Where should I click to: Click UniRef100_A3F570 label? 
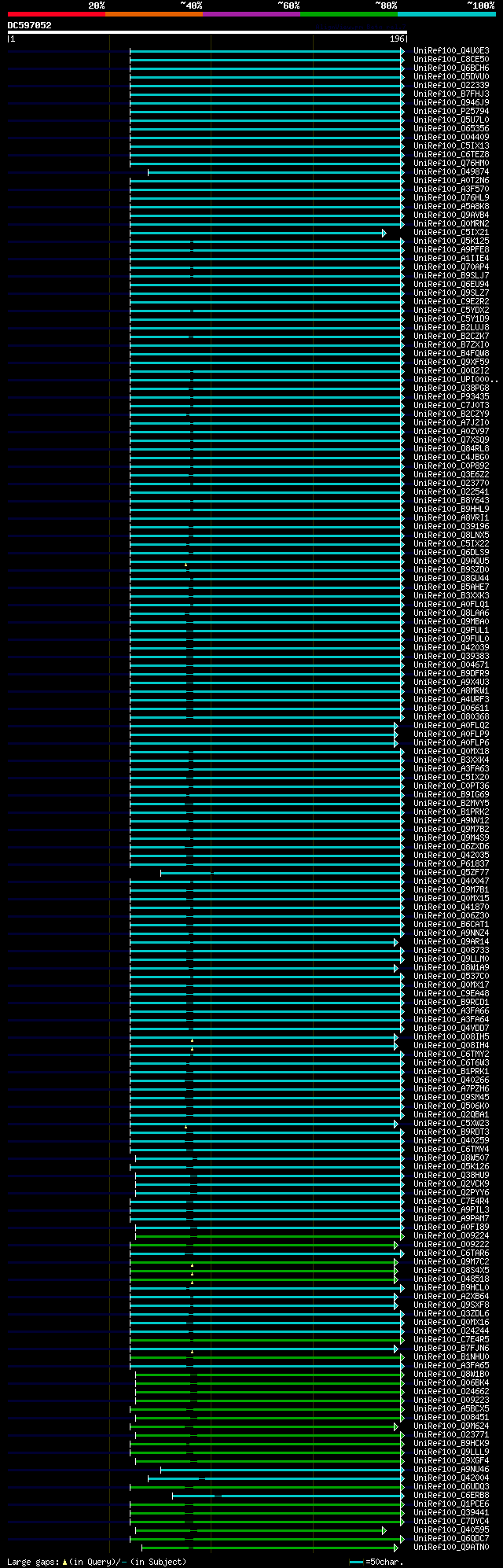tap(451, 189)
